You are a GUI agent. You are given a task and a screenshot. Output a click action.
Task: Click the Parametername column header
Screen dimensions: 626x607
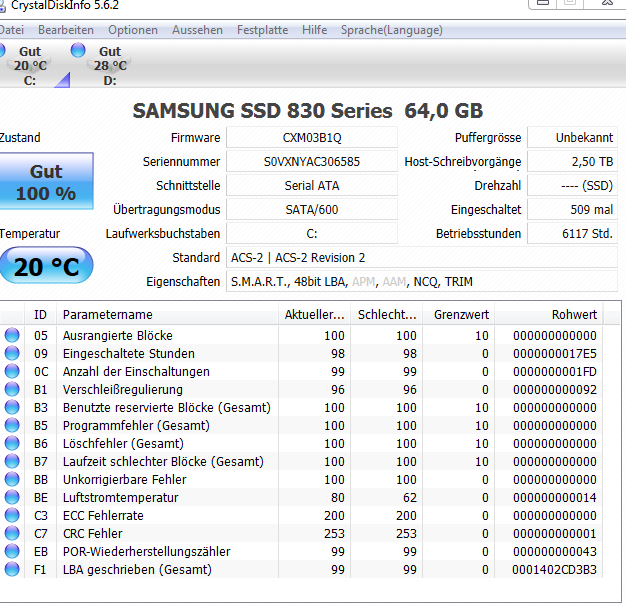coord(167,315)
